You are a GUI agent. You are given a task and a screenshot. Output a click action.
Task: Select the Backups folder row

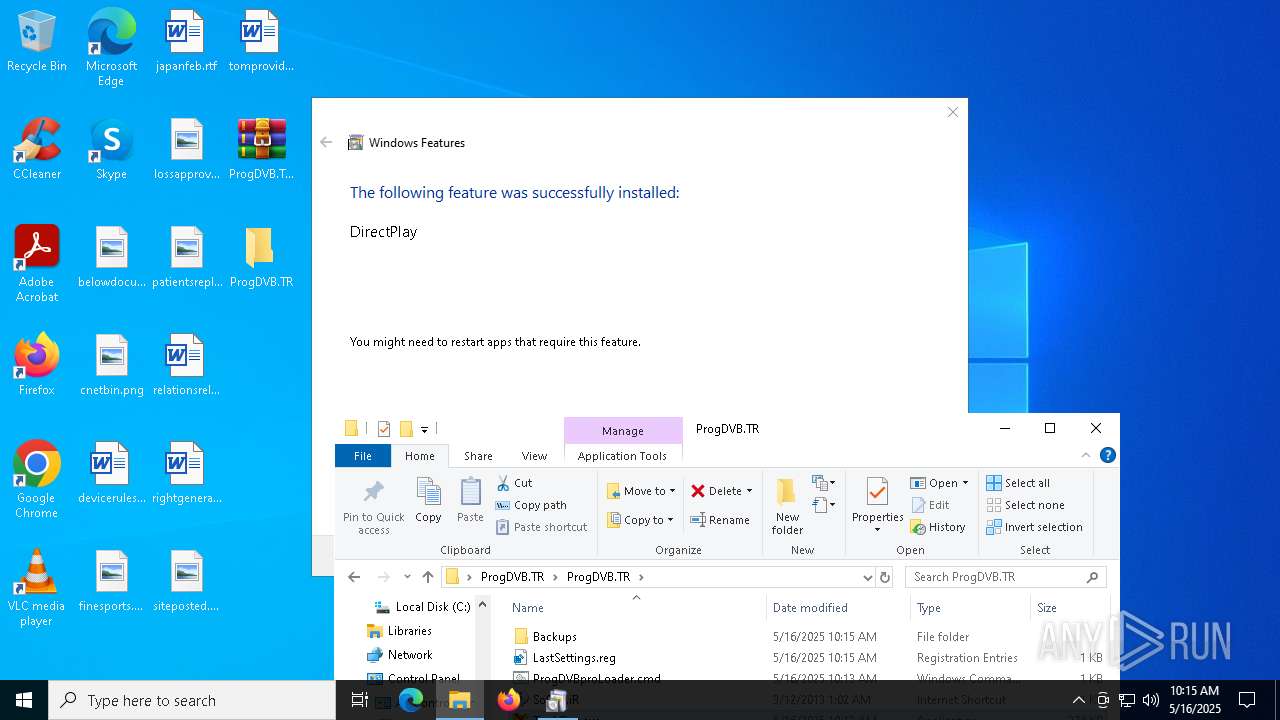click(807, 636)
